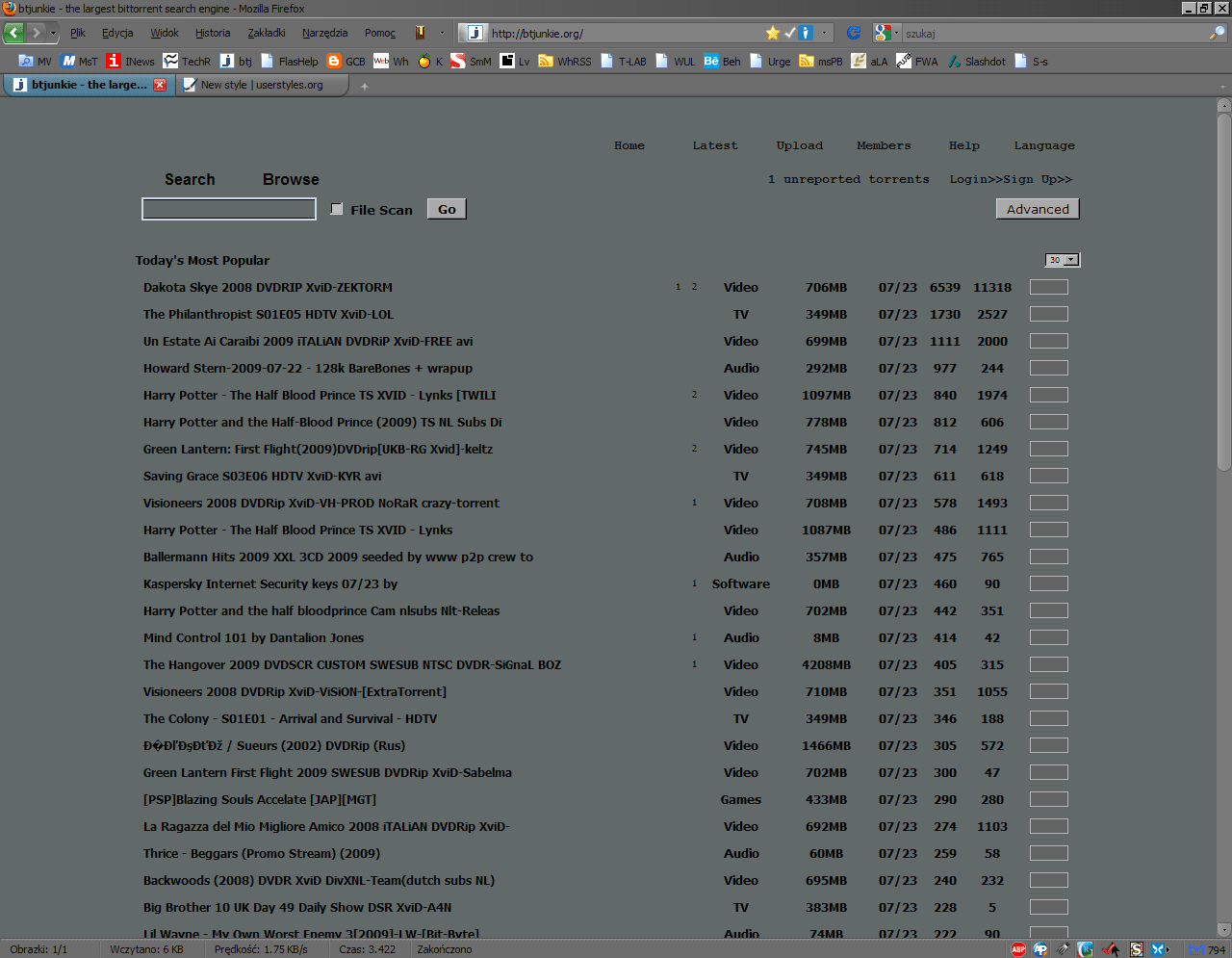The height and width of the screenshot is (958, 1232).
Task: Click the red checkmark cursor status icon
Action: pyautogui.click(x=1111, y=949)
